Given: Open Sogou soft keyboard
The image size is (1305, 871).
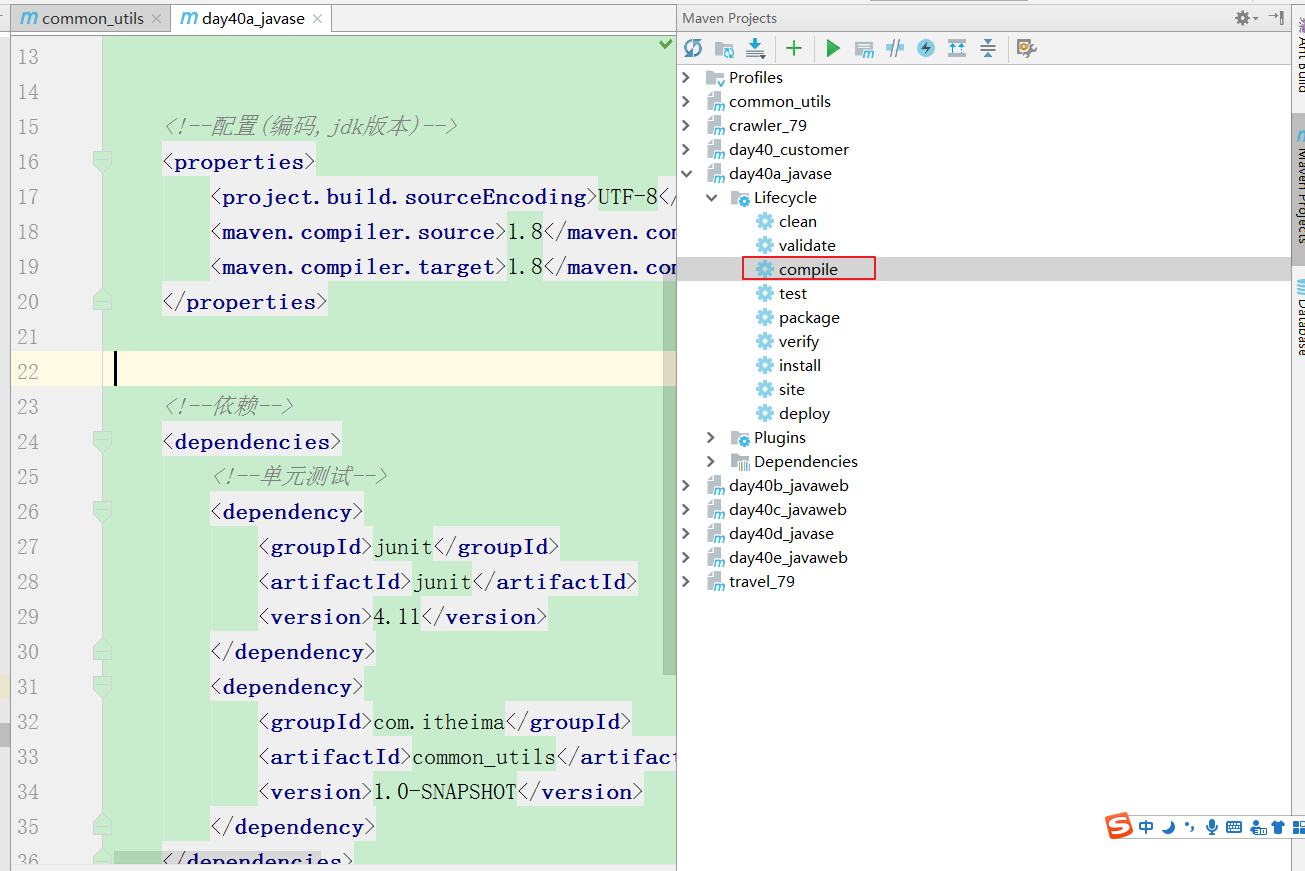Looking at the screenshot, I should 1234,827.
